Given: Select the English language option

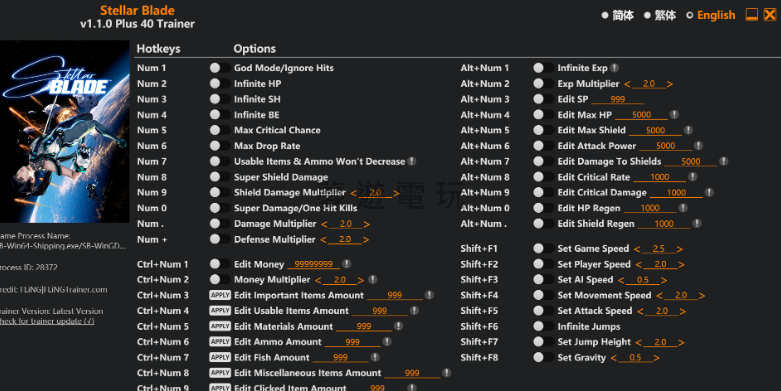Looking at the screenshot, I should (x=710, y=15).
